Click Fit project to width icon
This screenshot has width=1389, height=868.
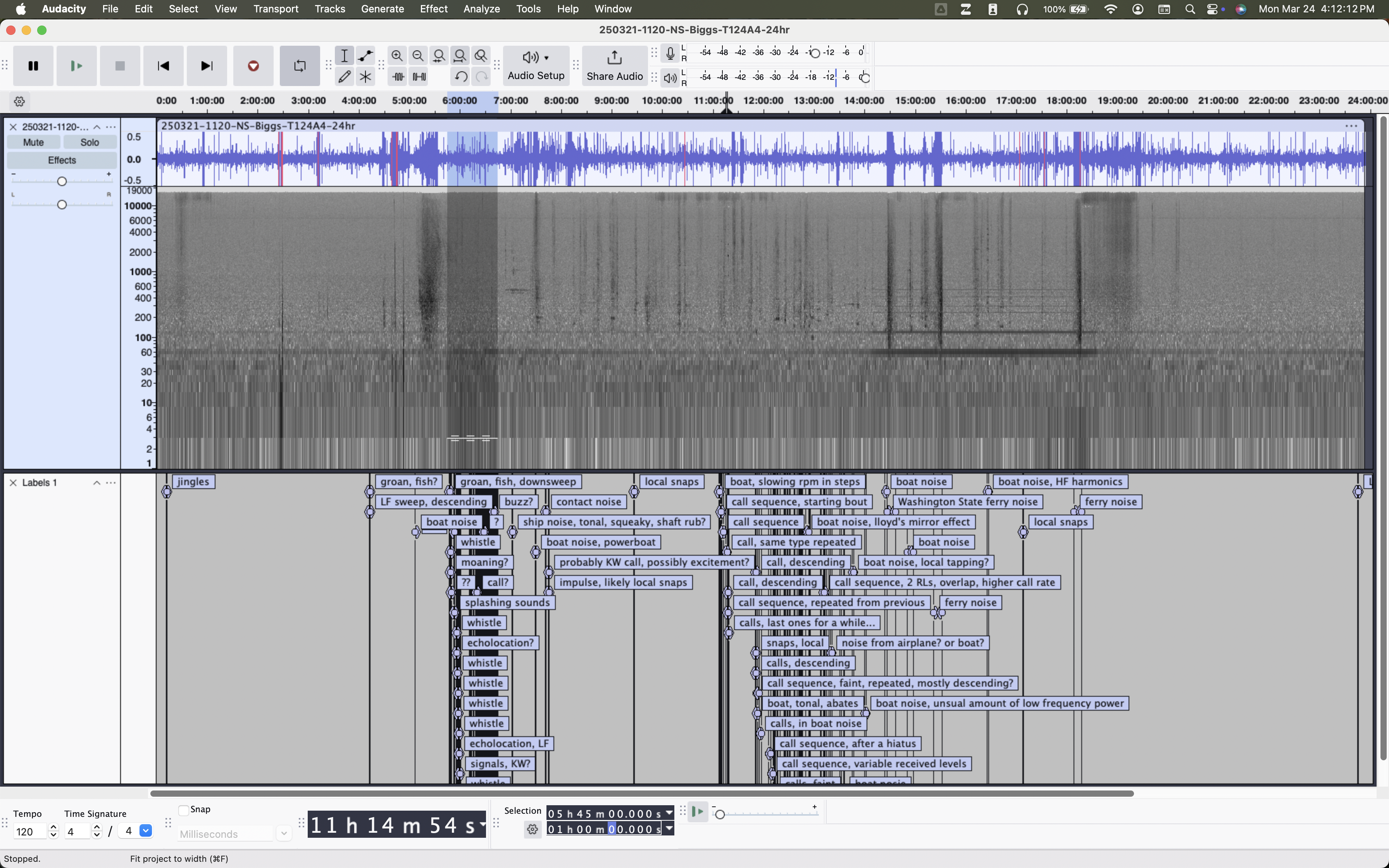(460, 56)
